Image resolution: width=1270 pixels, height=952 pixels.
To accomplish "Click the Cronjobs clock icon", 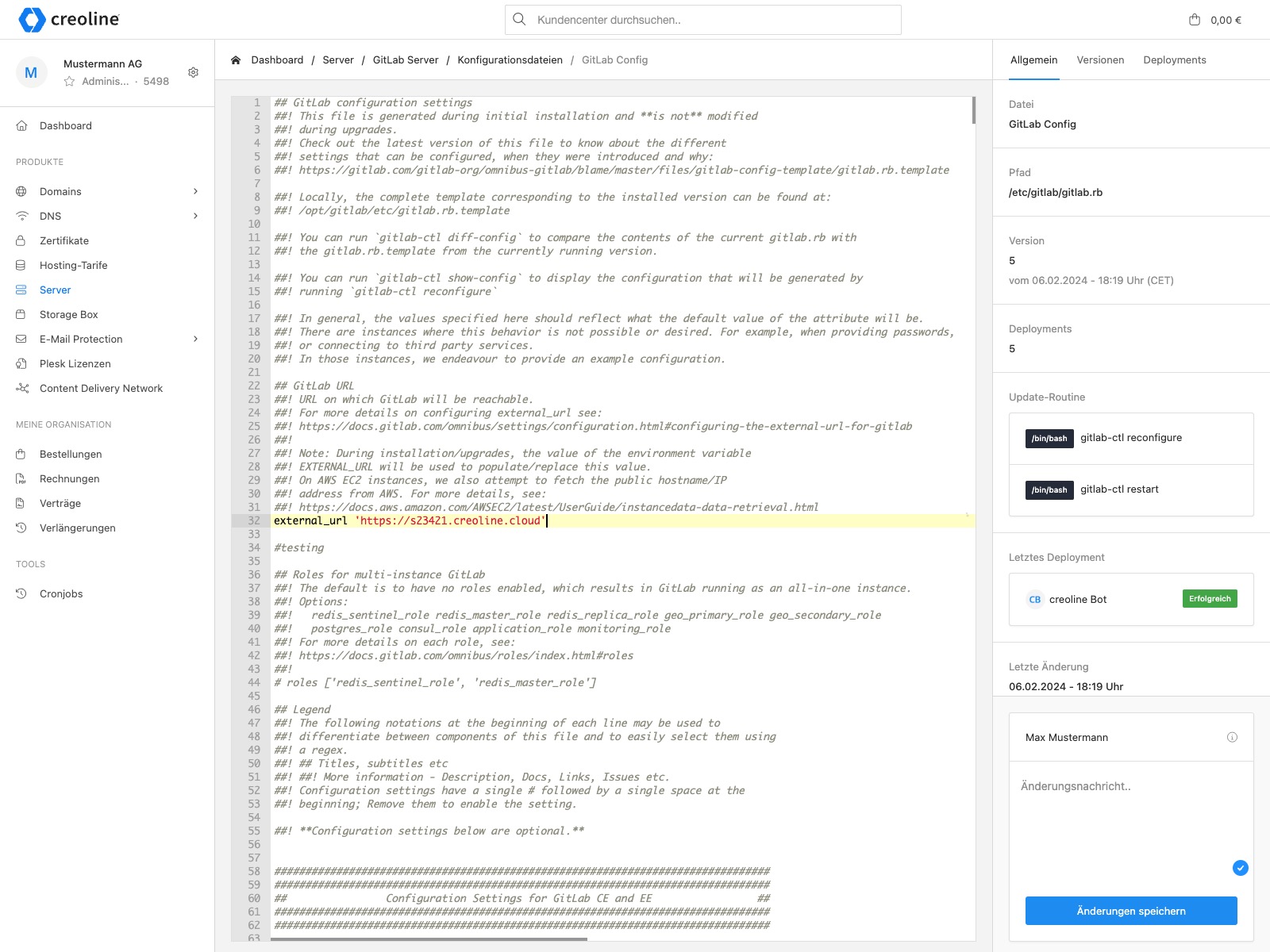I will tap(21, 593).
